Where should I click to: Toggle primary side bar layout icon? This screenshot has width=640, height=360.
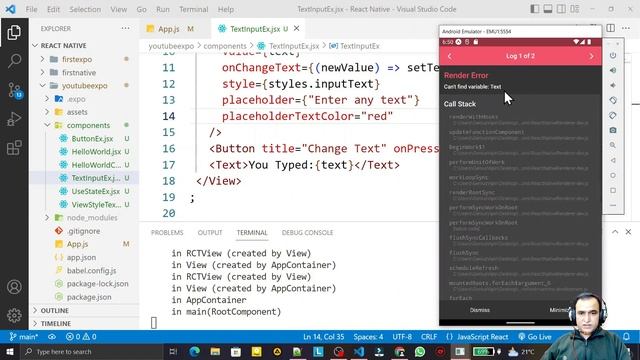pyautogui.click(x=535, y=9)
